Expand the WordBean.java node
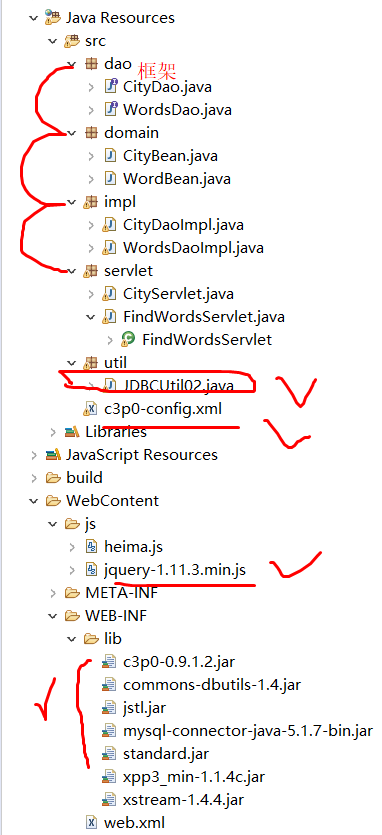 (x=92, y=178)
